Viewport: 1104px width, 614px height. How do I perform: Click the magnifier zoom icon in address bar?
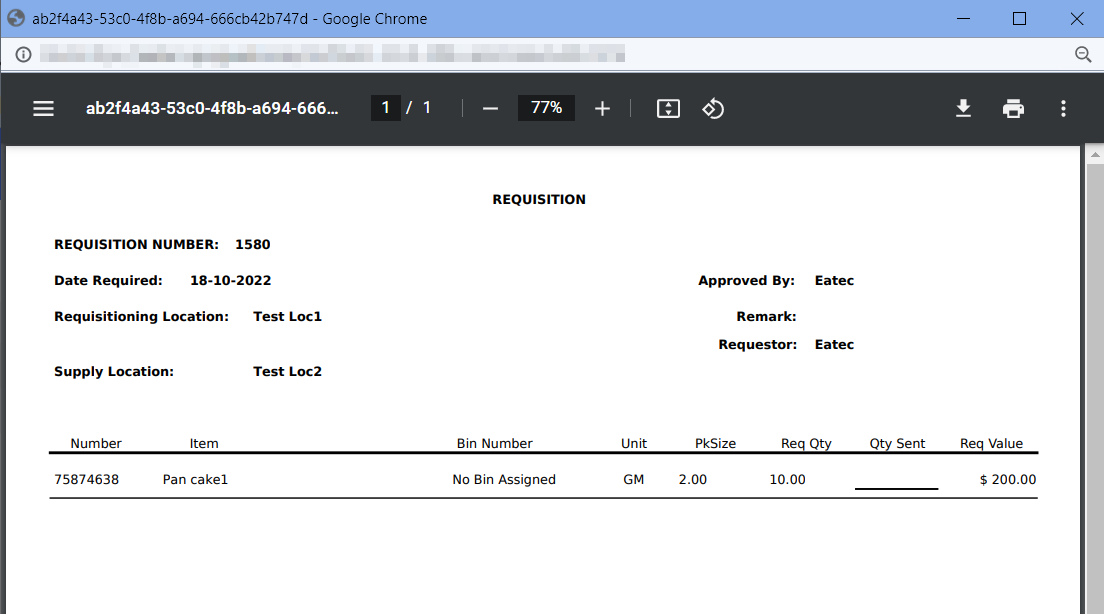pos(1082,54)
